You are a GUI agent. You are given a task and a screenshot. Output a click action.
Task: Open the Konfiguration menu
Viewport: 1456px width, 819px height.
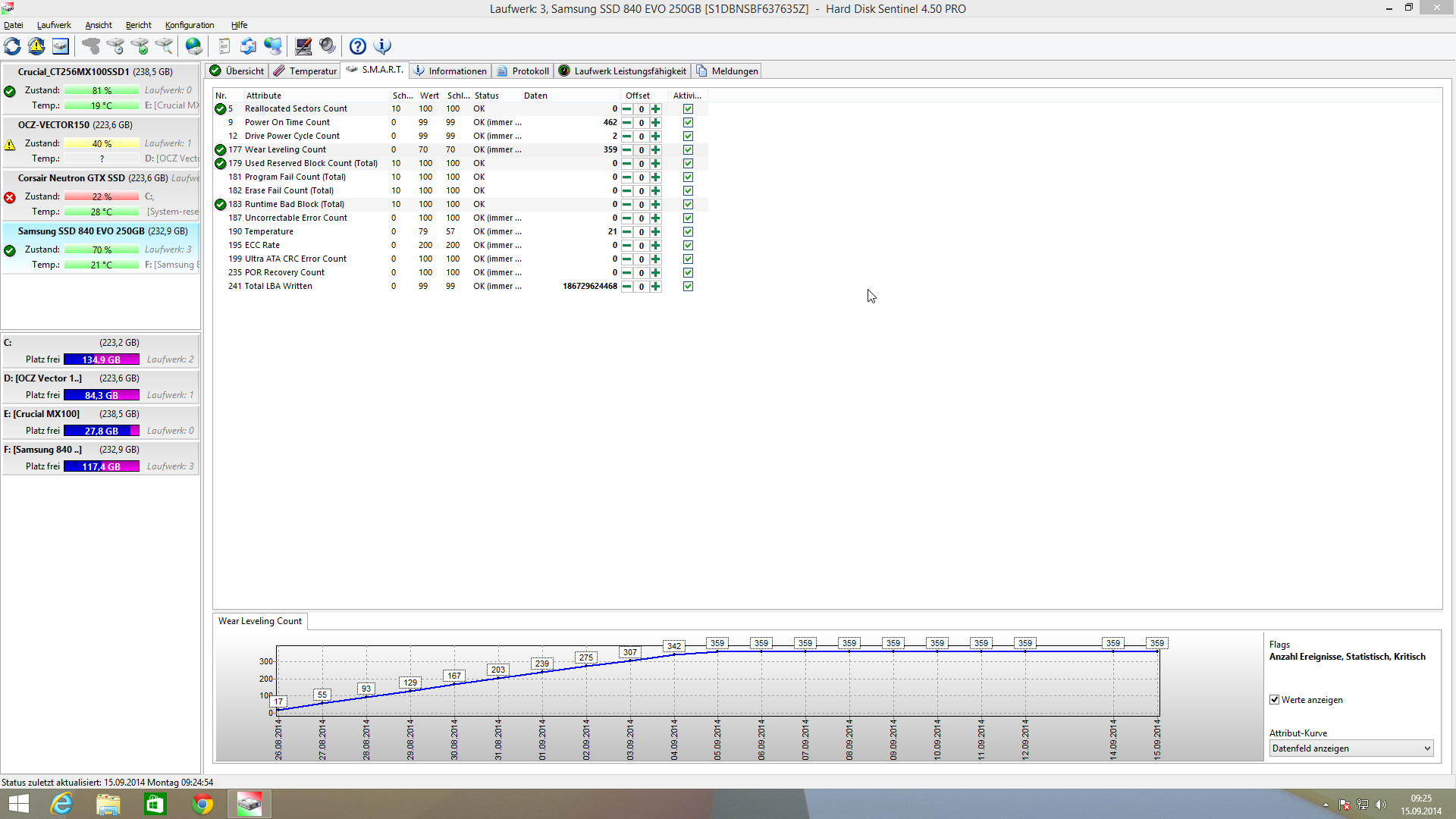point(190,25)
